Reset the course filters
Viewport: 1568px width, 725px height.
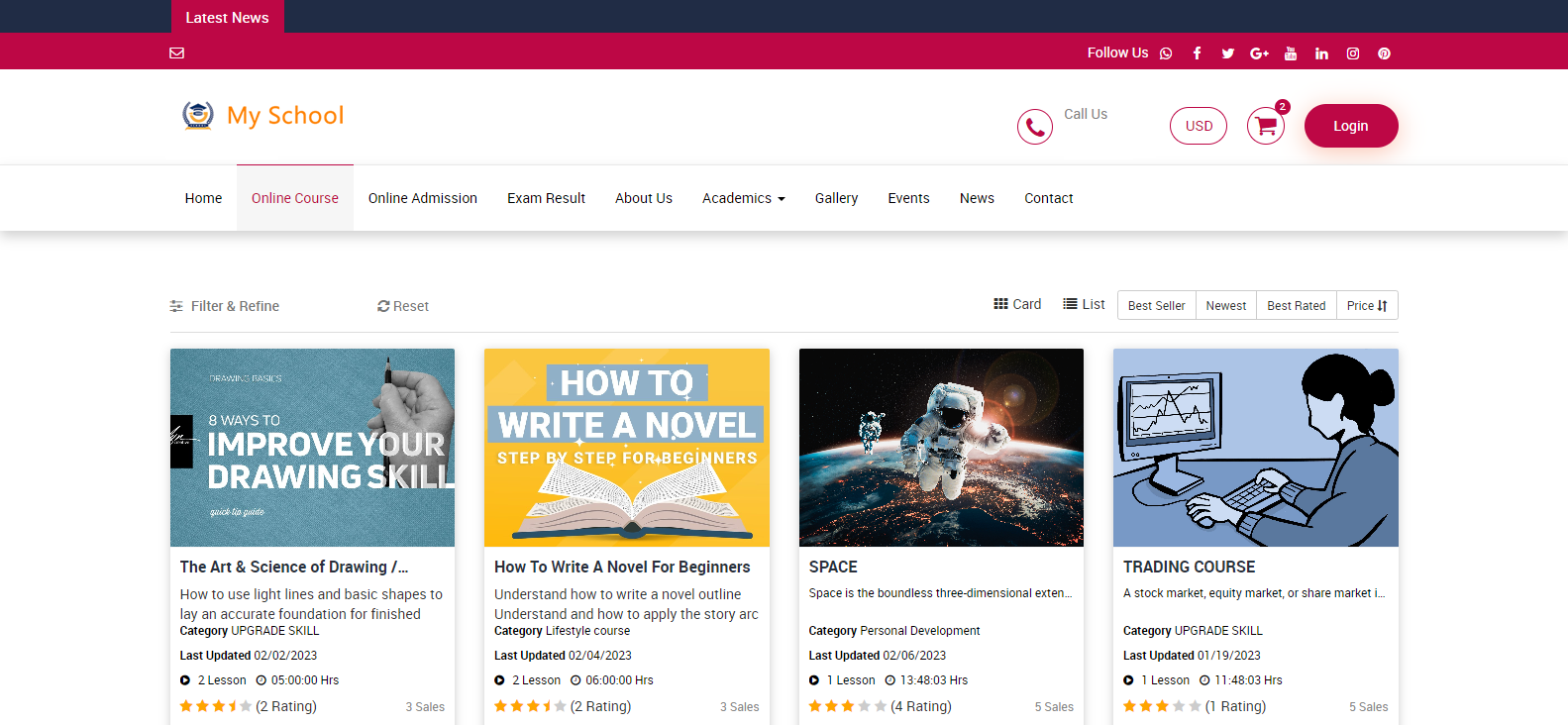pyautogui.click(x=403, y=306)
